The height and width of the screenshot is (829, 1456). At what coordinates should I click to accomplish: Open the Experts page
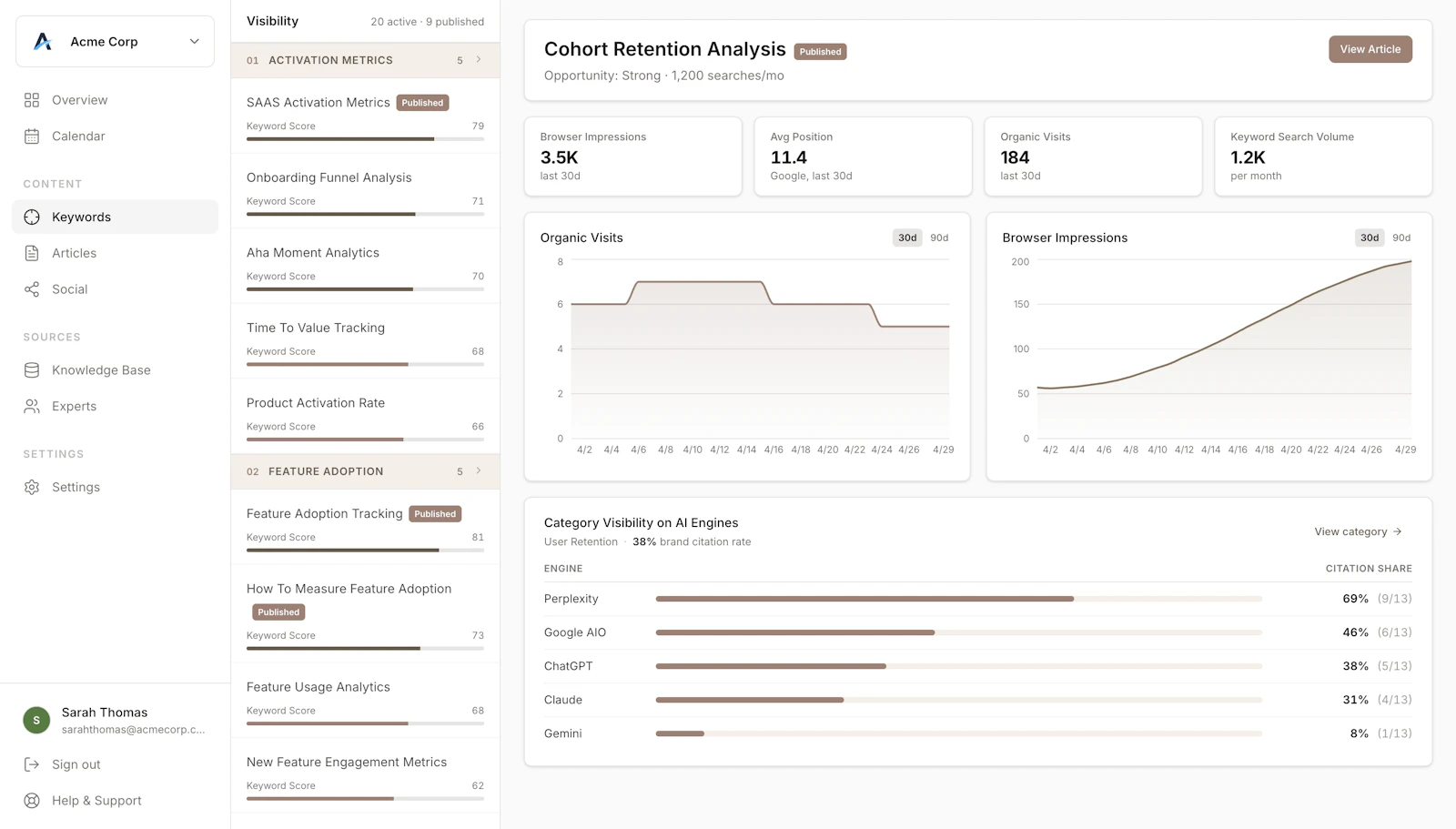point(115,407)
